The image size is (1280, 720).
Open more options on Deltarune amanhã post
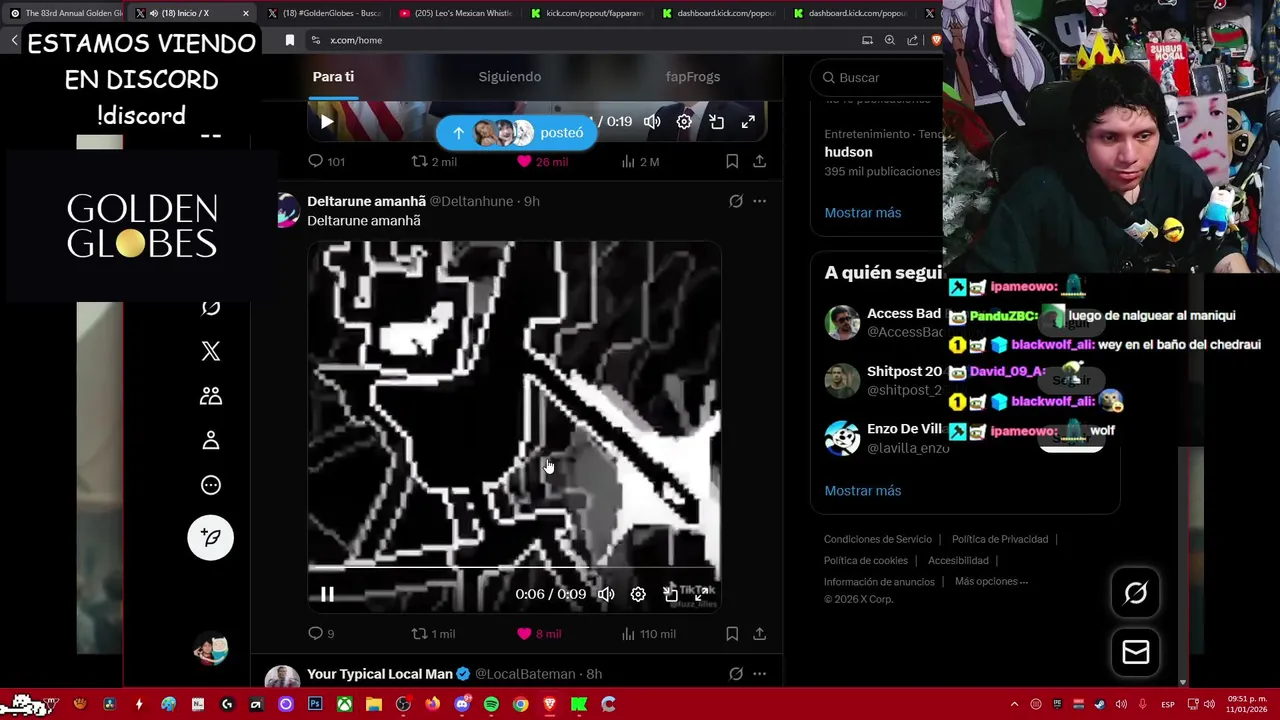(760, 201)
